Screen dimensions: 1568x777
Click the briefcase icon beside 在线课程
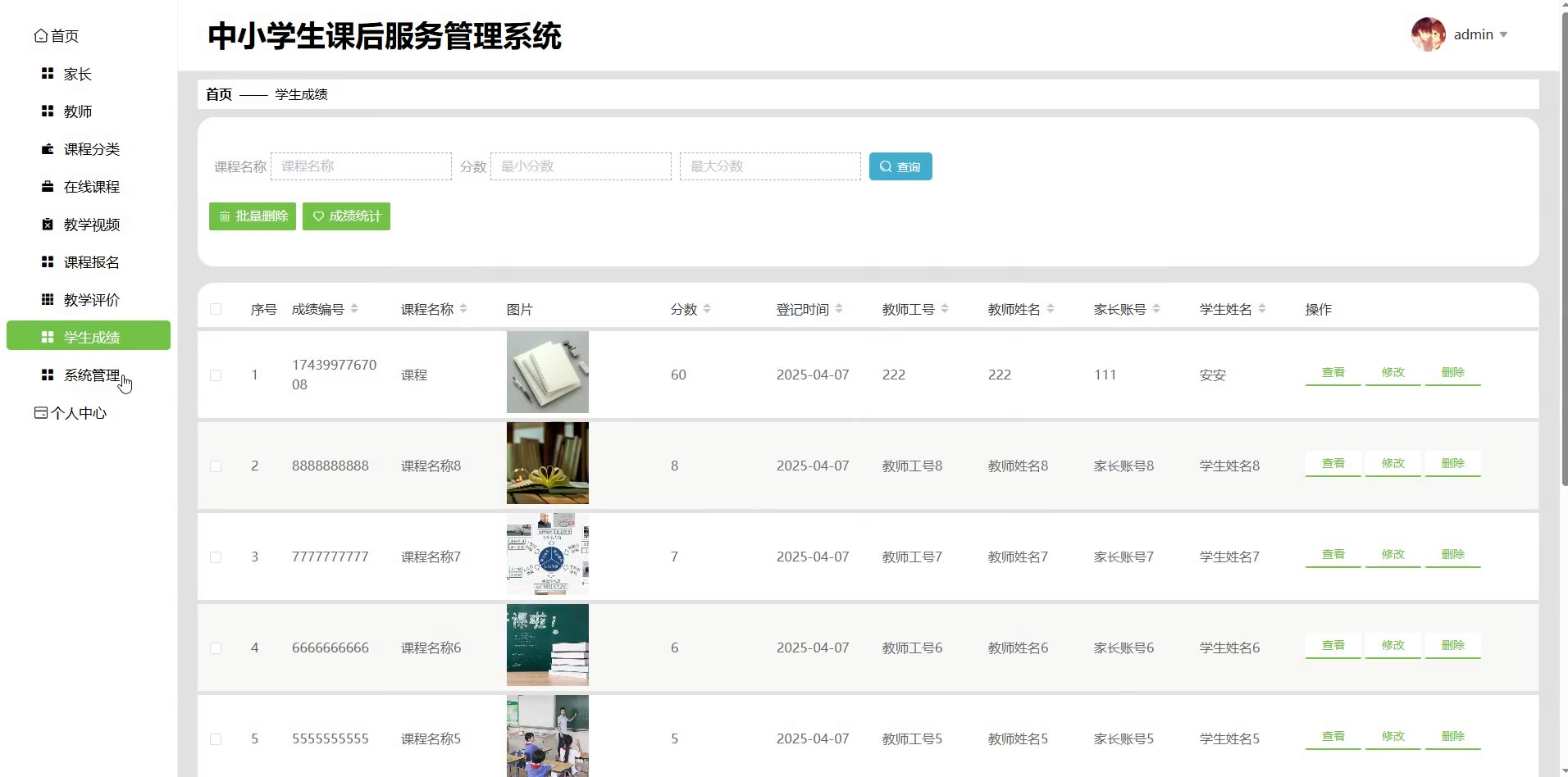(x=48, y=187)
